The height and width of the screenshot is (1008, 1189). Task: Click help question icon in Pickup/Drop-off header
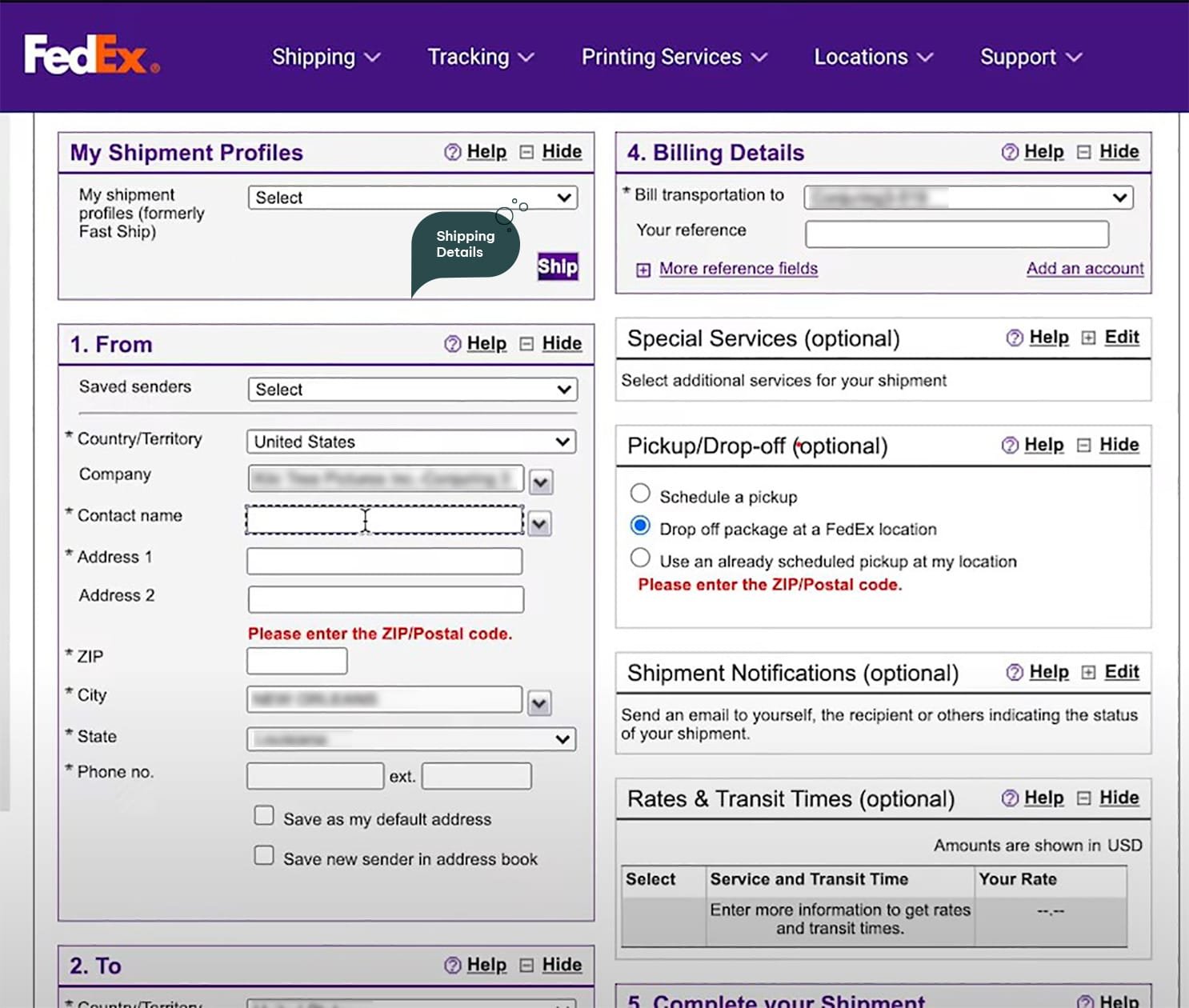1010,446
